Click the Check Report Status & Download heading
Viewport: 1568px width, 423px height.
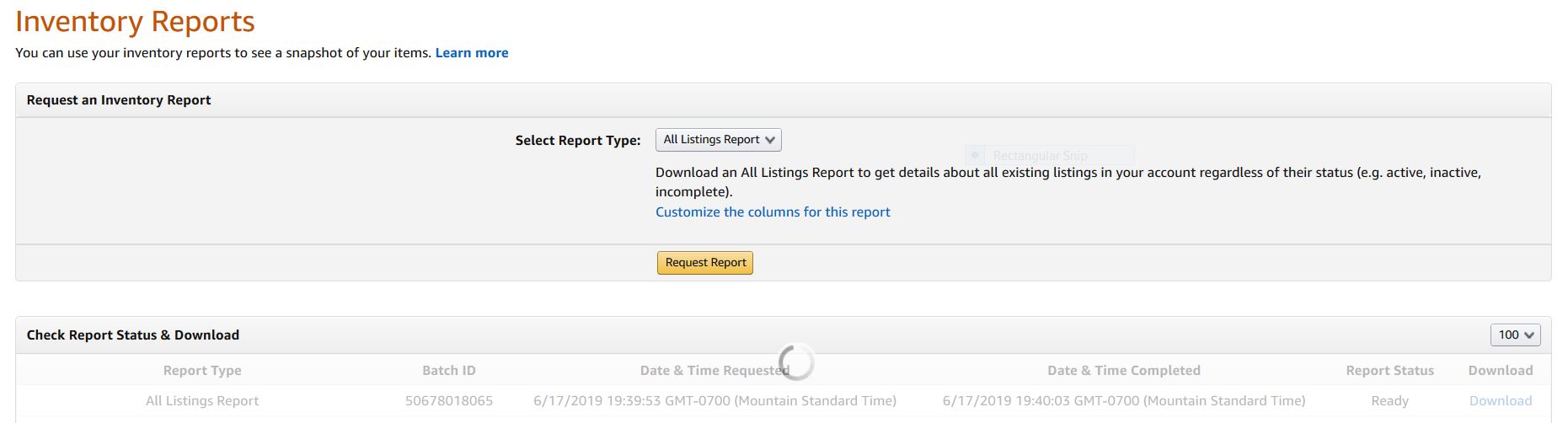tap(132, 335)
